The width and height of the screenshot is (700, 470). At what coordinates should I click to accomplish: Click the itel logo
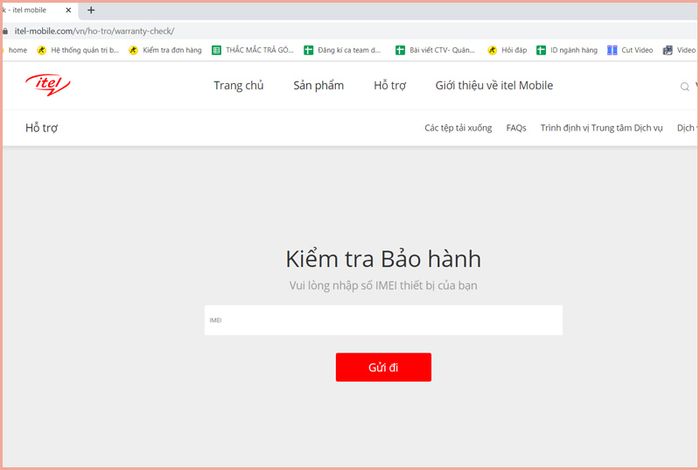coord(48,84)
